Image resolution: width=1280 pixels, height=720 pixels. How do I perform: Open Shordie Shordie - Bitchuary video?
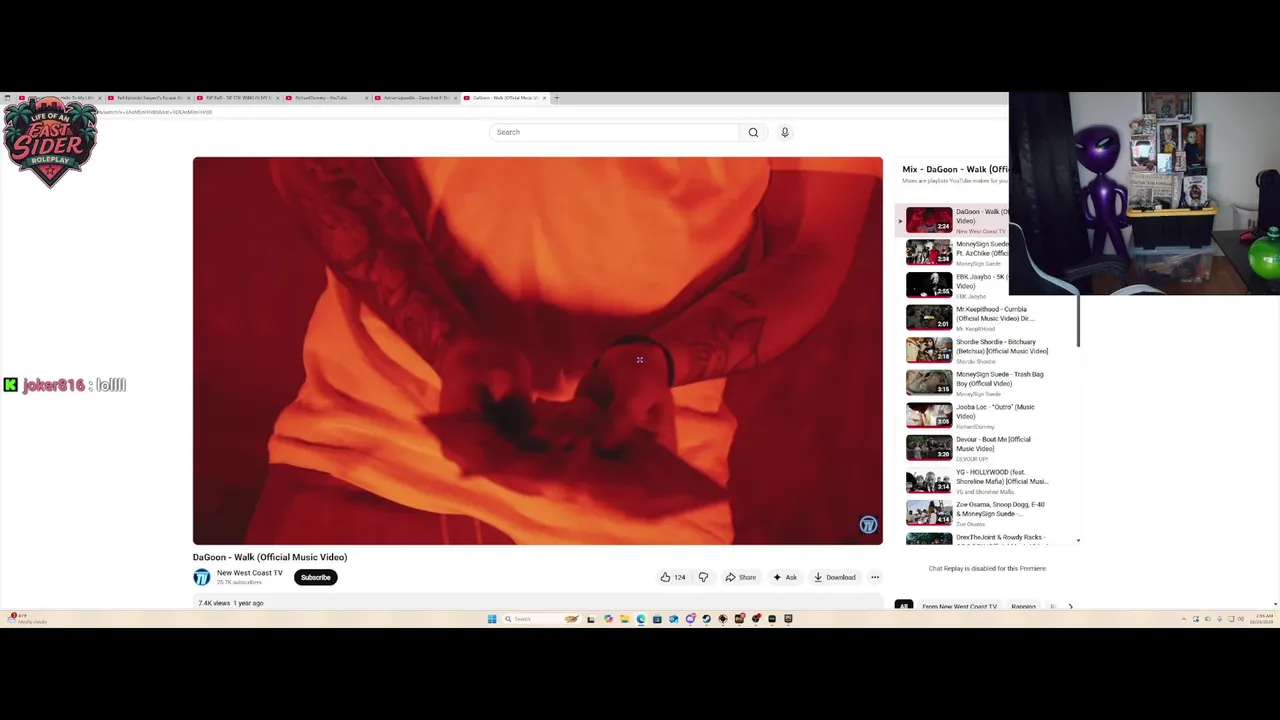click(x=1002, y=347)
